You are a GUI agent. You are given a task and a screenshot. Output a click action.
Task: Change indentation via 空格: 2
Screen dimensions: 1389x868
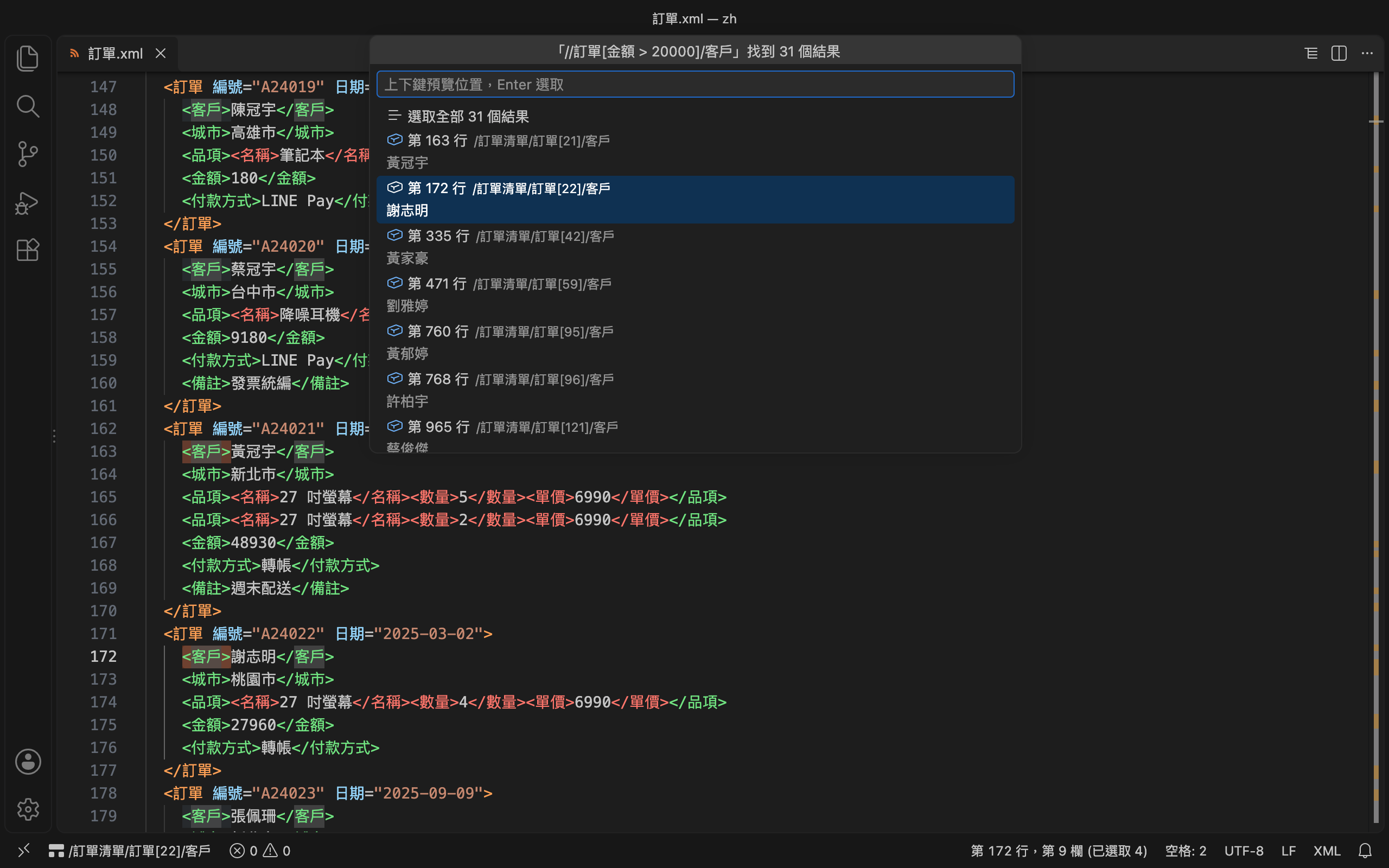point(1185,850)
